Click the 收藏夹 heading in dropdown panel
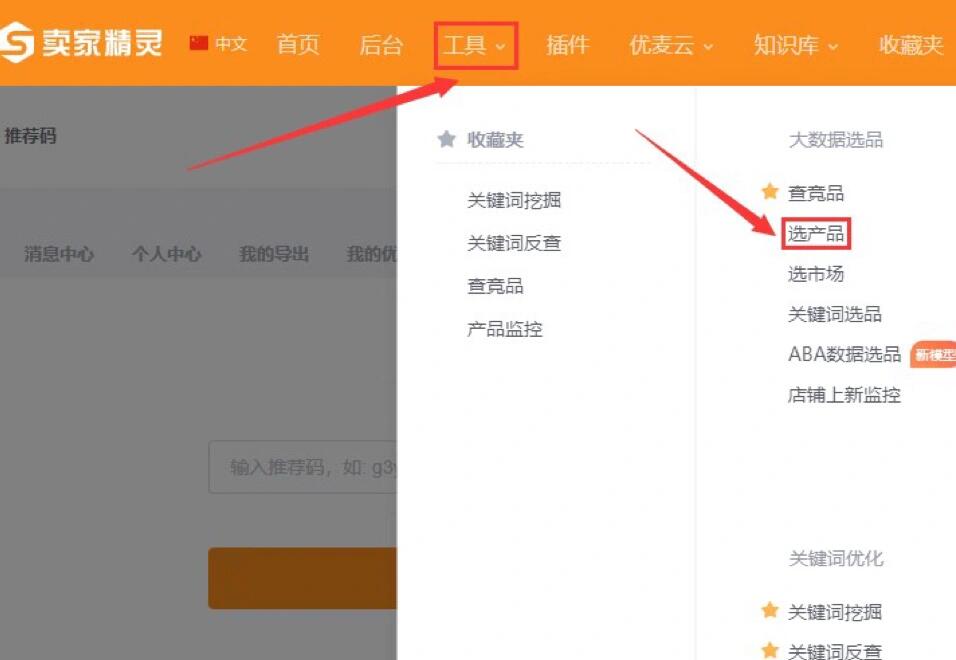The height and width of the screenshot is (660, 956). point(495,140)
